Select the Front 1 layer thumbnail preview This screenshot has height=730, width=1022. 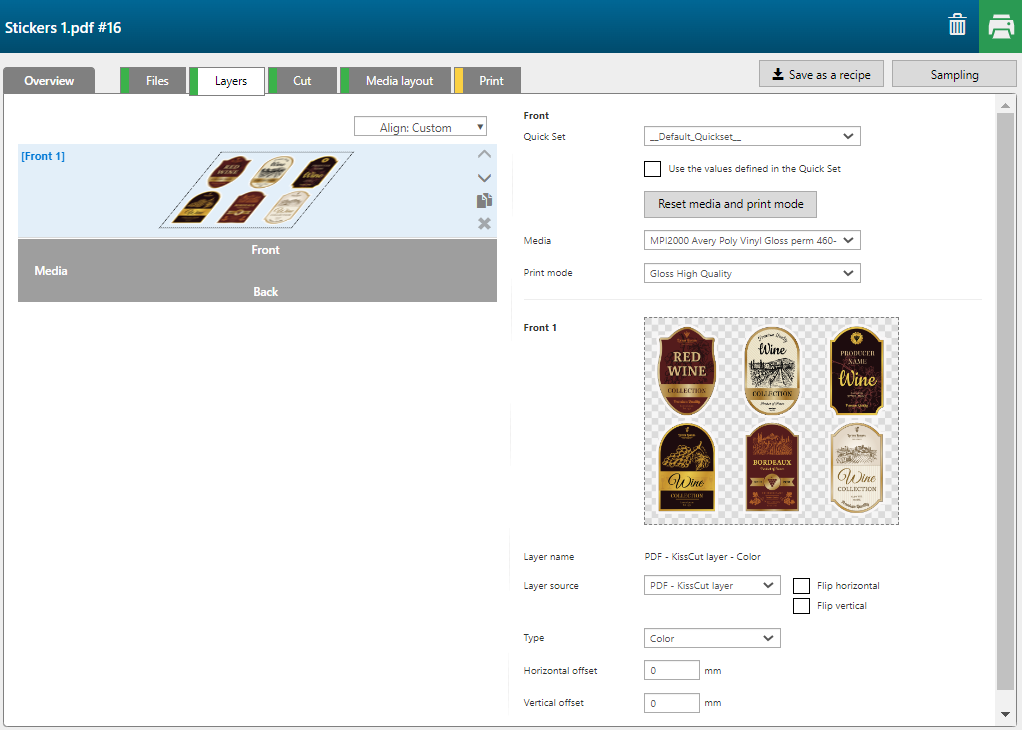(256, 190)
